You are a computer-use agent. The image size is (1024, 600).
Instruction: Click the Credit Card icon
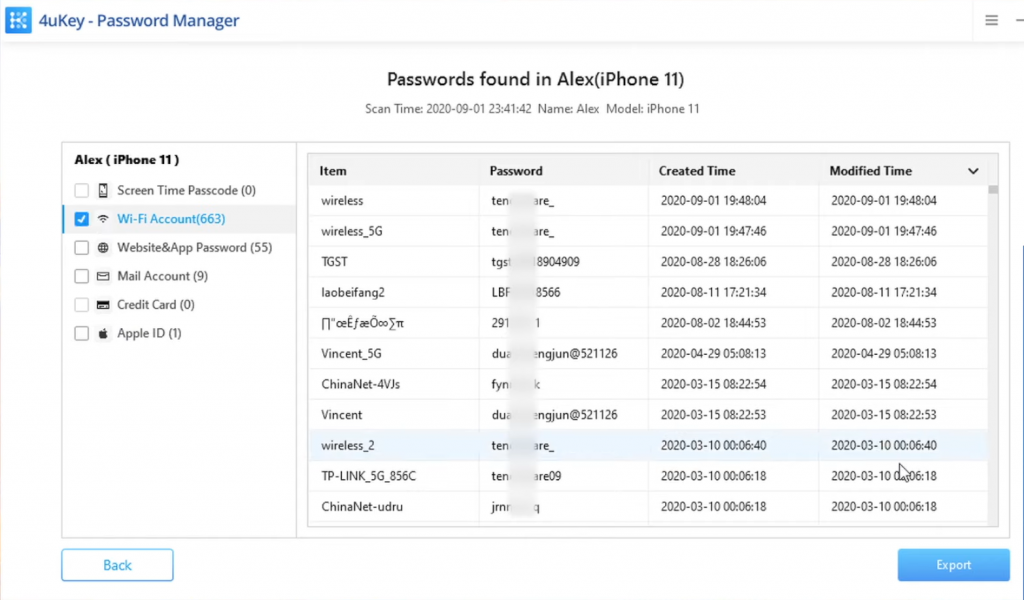(x=103, y=305)
